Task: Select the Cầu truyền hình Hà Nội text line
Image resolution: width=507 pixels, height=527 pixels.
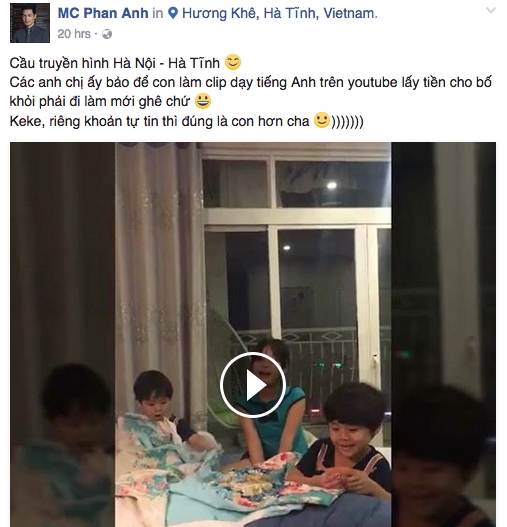Action: 115,63
